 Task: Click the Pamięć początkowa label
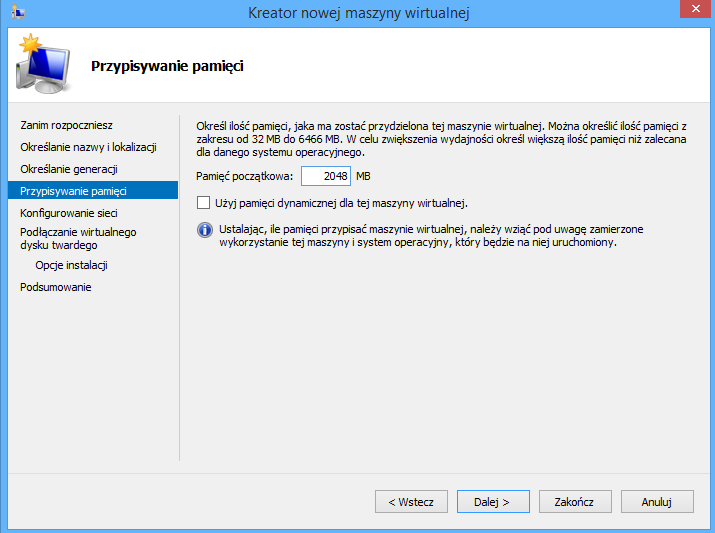244,176
